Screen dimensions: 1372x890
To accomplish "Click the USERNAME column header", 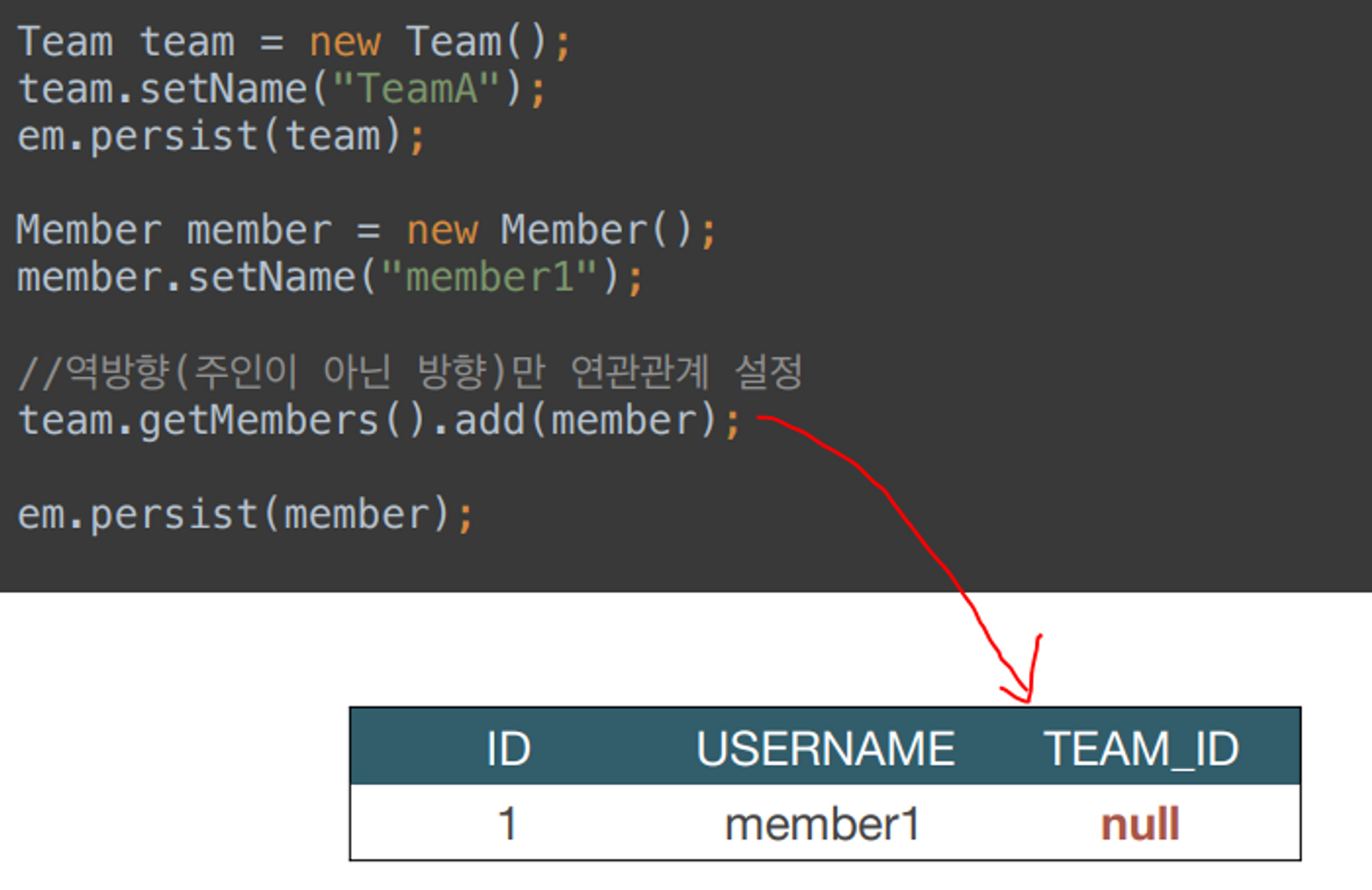I will [x=825, y=748].
